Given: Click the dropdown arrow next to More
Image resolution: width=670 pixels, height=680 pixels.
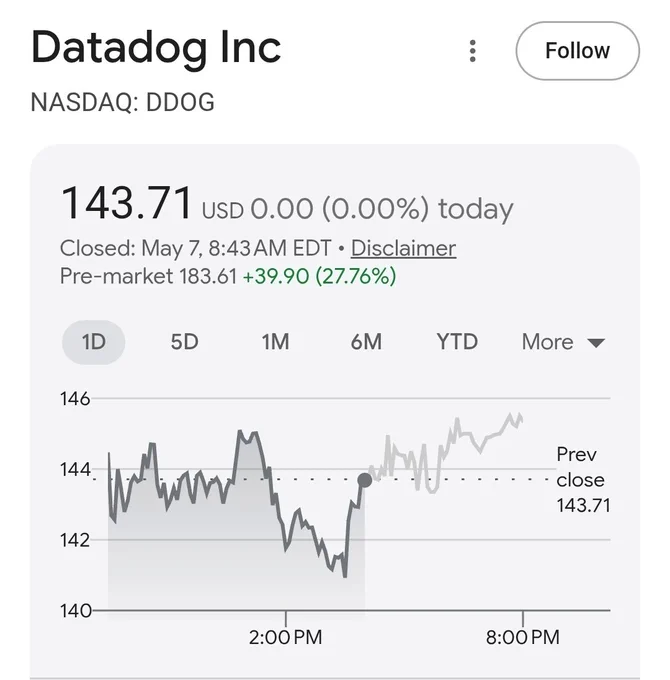Looking at the screenshot, I should [x=596, y=343].
